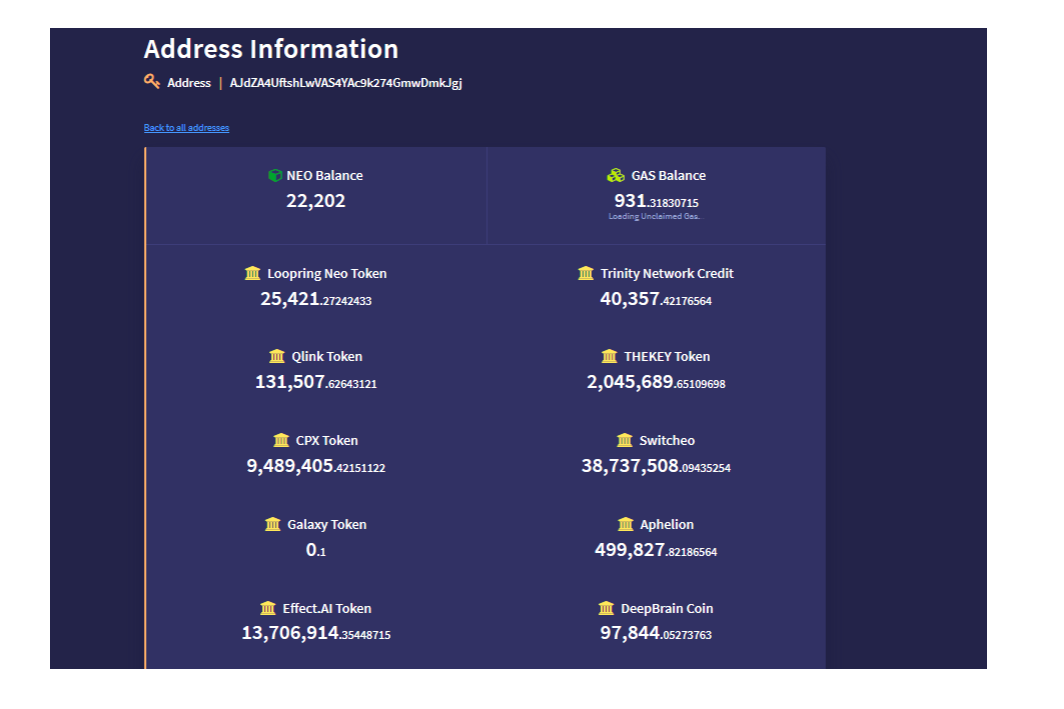Click the Aphelion label

point(667,524)
